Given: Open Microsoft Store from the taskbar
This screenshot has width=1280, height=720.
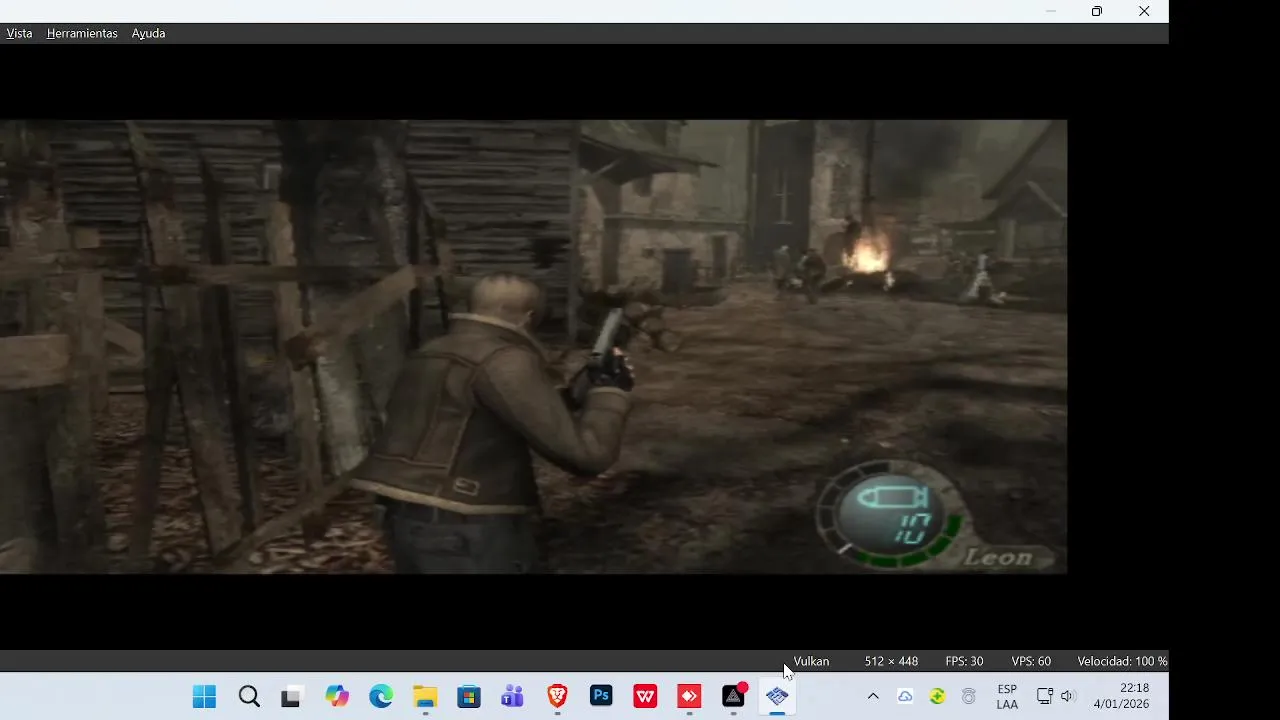Looking at the screenshot, I should click(469, 697).
